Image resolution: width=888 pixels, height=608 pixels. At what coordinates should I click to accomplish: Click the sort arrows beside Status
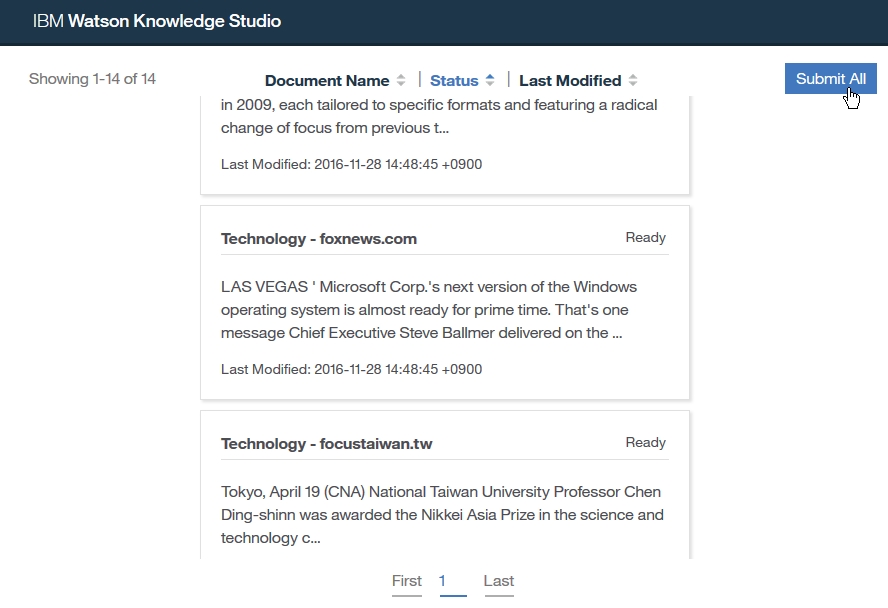(x=490, y=81)
